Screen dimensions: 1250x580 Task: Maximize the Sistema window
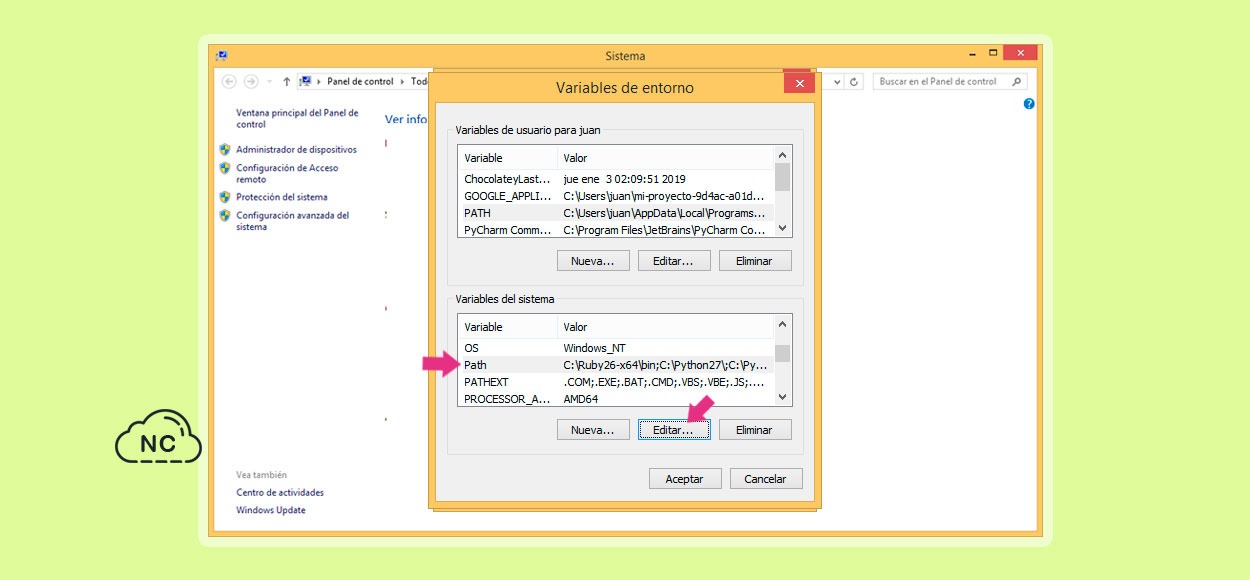click(x=993, y=53)
